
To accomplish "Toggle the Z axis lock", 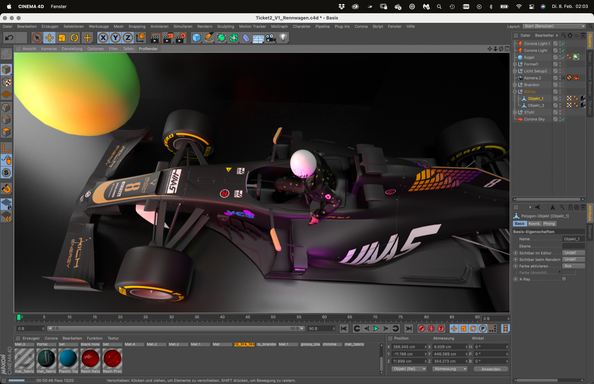I will point(128,37).
